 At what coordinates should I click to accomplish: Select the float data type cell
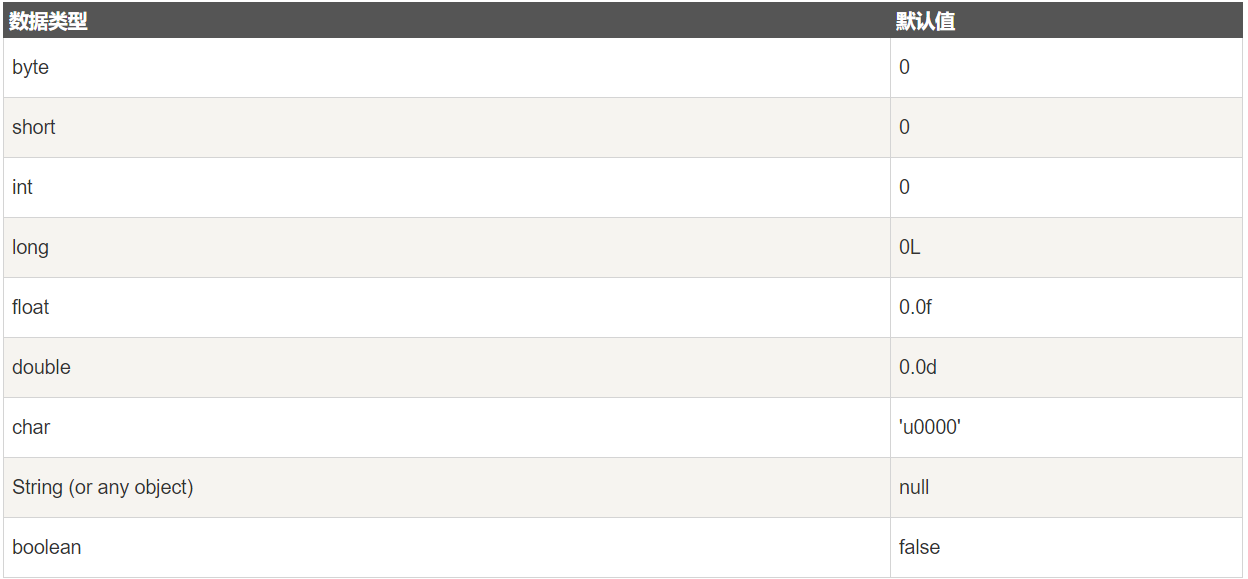[31, 308]
